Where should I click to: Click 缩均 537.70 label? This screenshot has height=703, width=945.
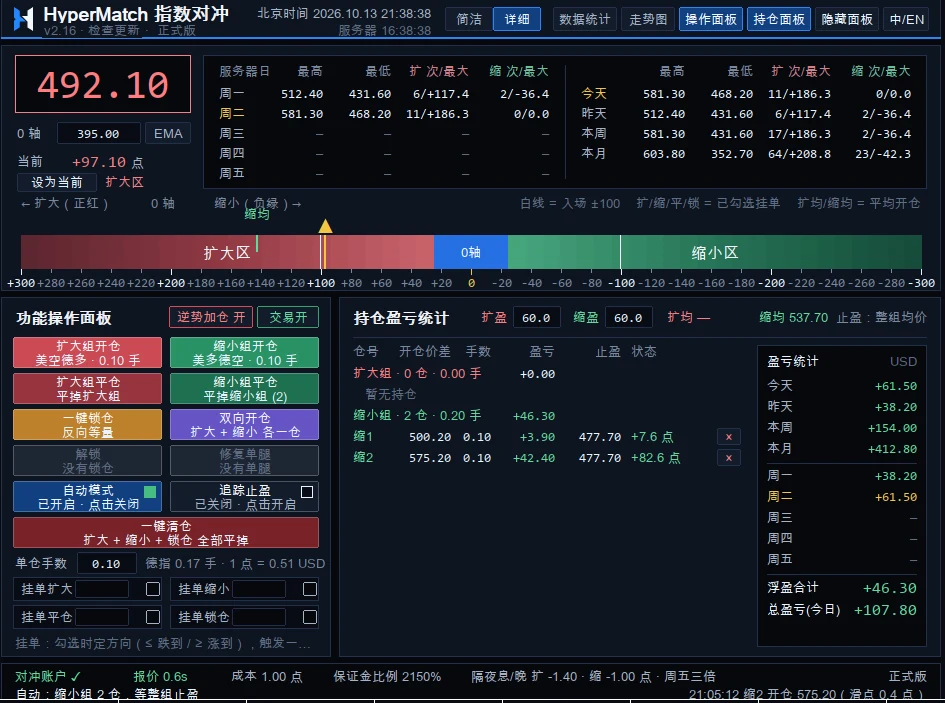pyautogui.click(x=794, y=317)
